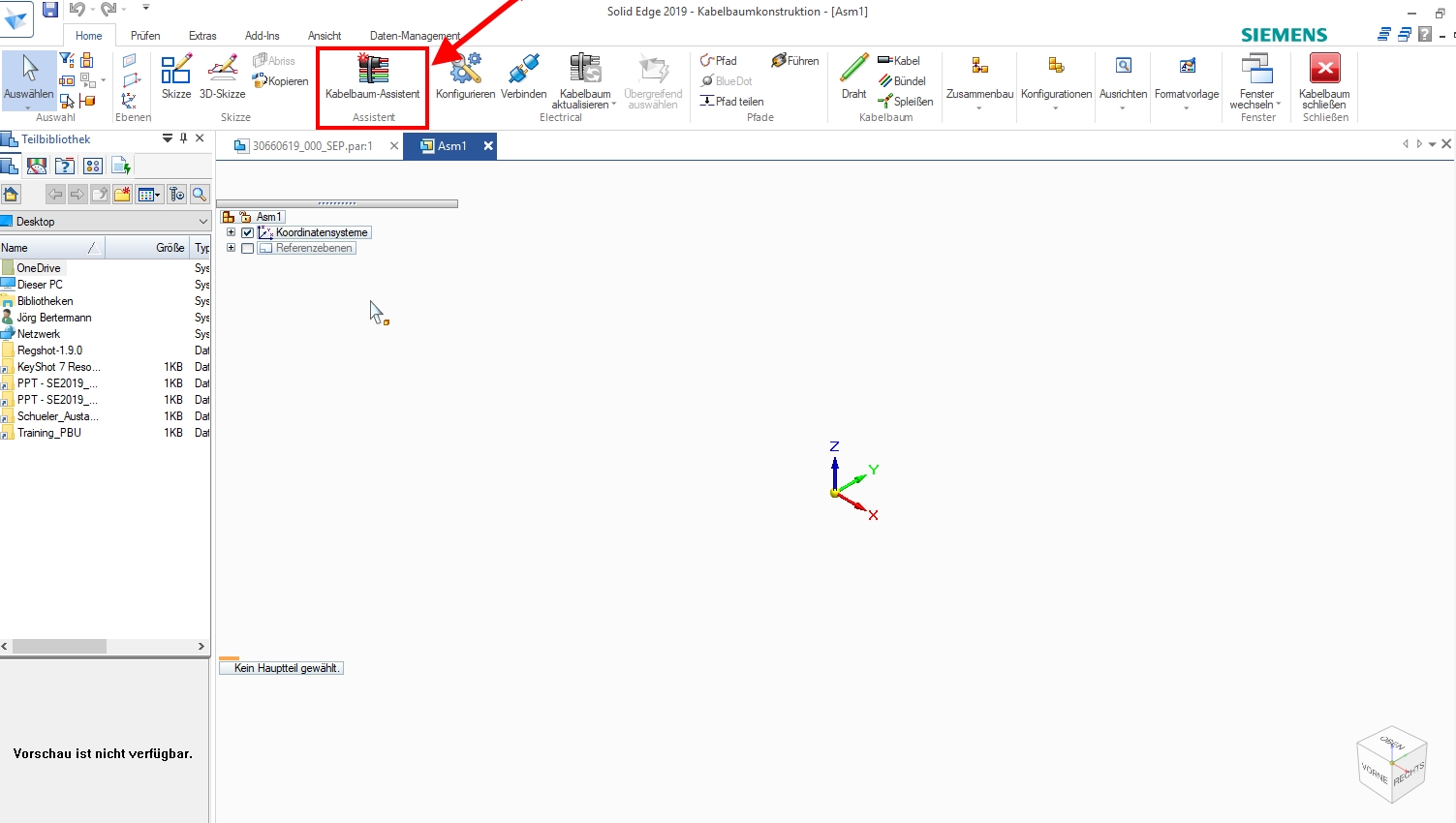Sort file list by Name column

click(x=52, y=248)
